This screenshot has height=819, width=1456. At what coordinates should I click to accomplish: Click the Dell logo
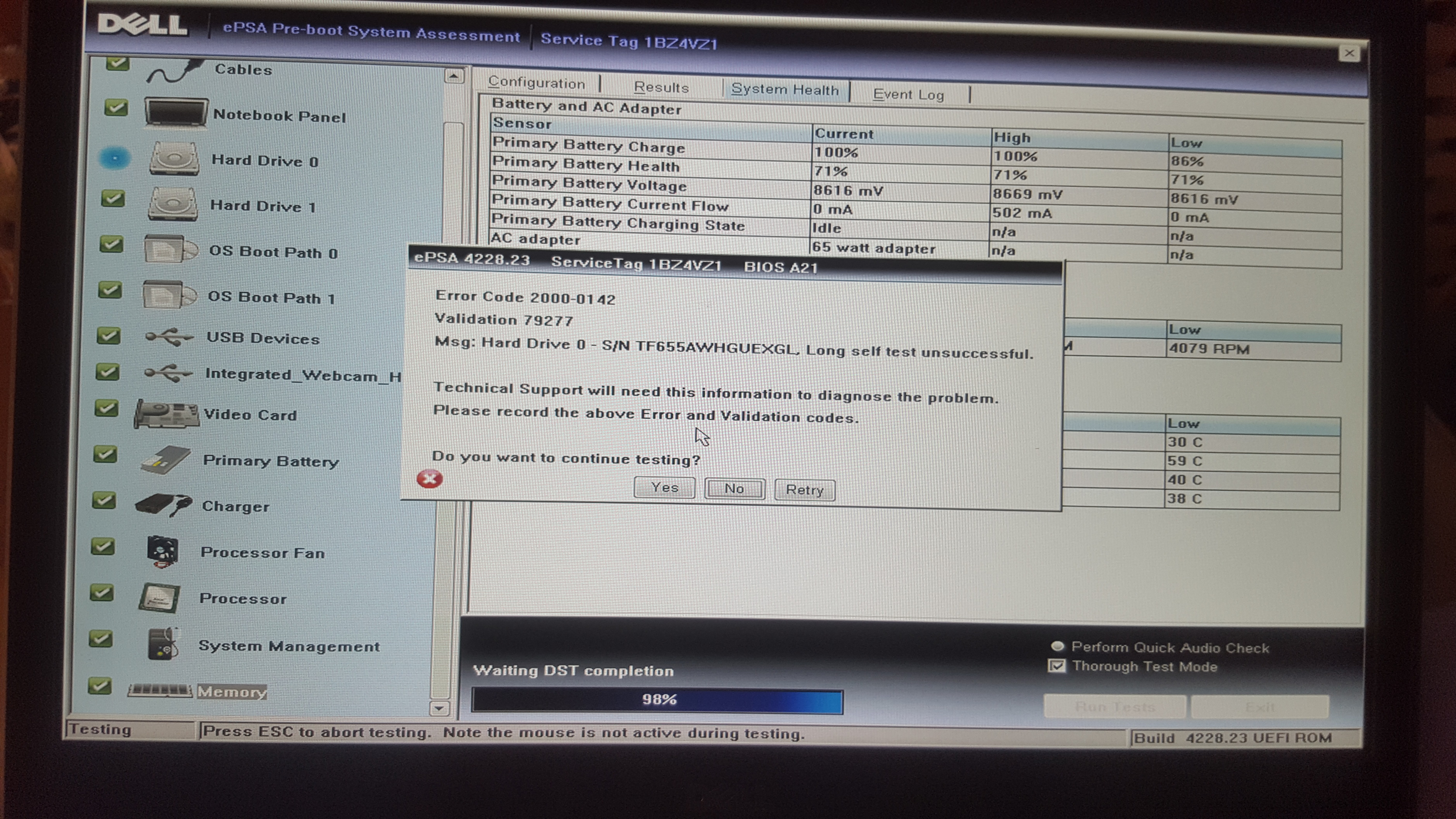[x=142, y=24]
